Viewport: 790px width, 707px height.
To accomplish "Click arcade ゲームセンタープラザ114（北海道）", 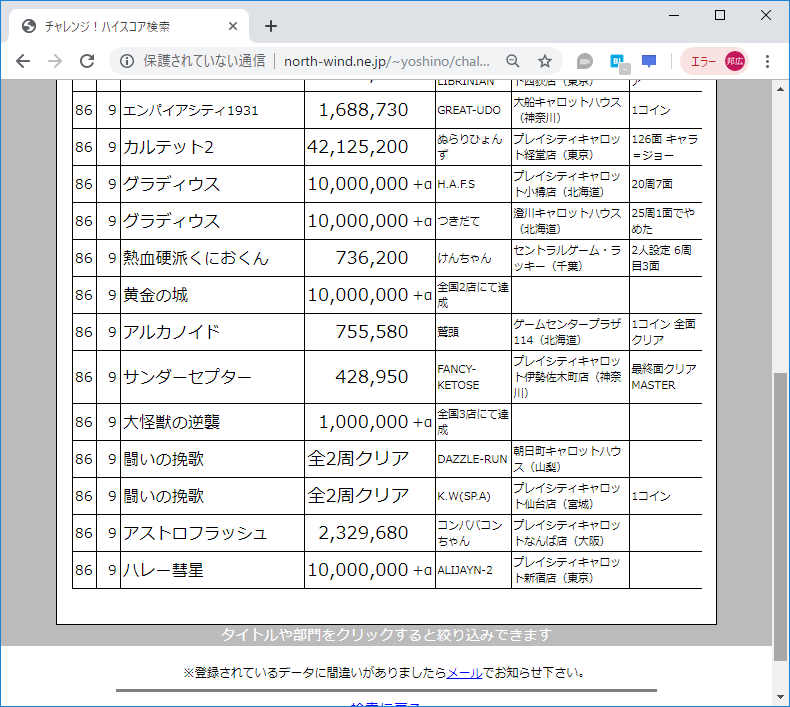I will (567, 332).
